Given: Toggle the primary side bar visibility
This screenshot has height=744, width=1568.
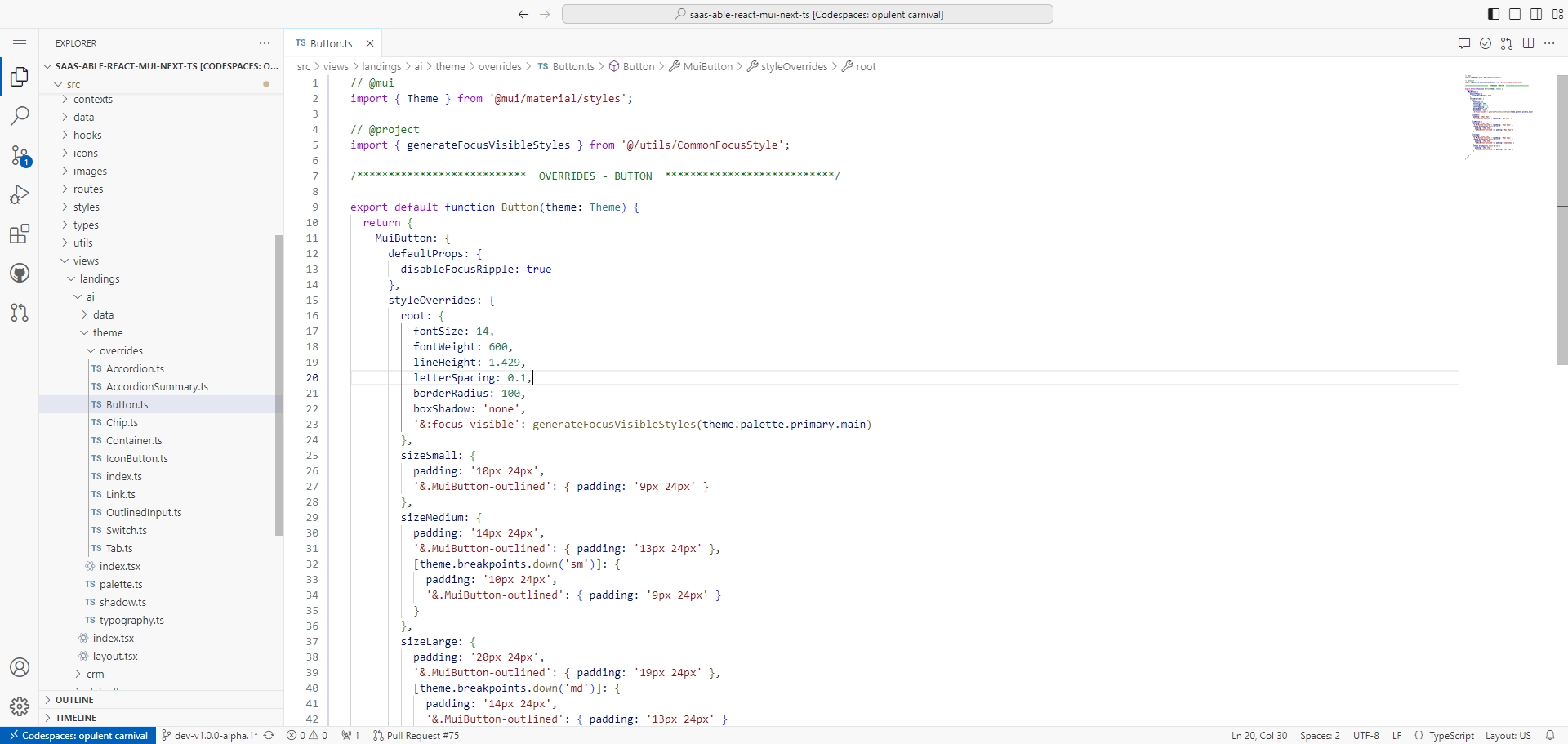Looking at the screenshot, I should click(x=1494, y=14).
